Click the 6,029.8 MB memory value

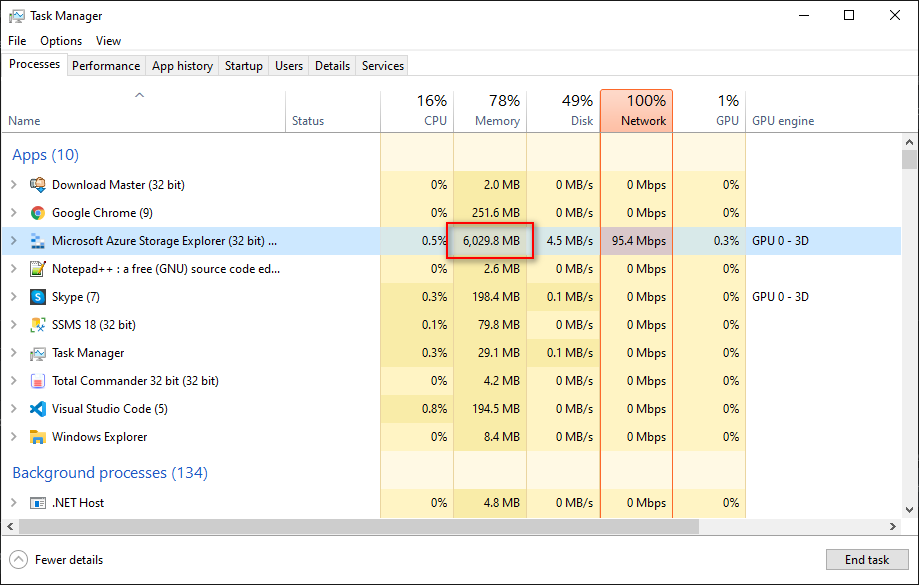coord(491,241)
